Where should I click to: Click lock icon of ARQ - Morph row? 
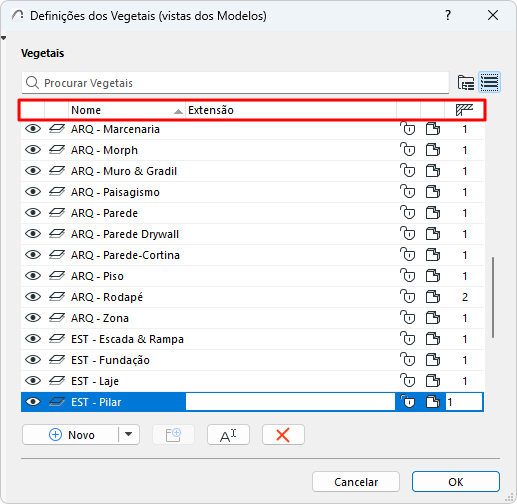point(408,150)
